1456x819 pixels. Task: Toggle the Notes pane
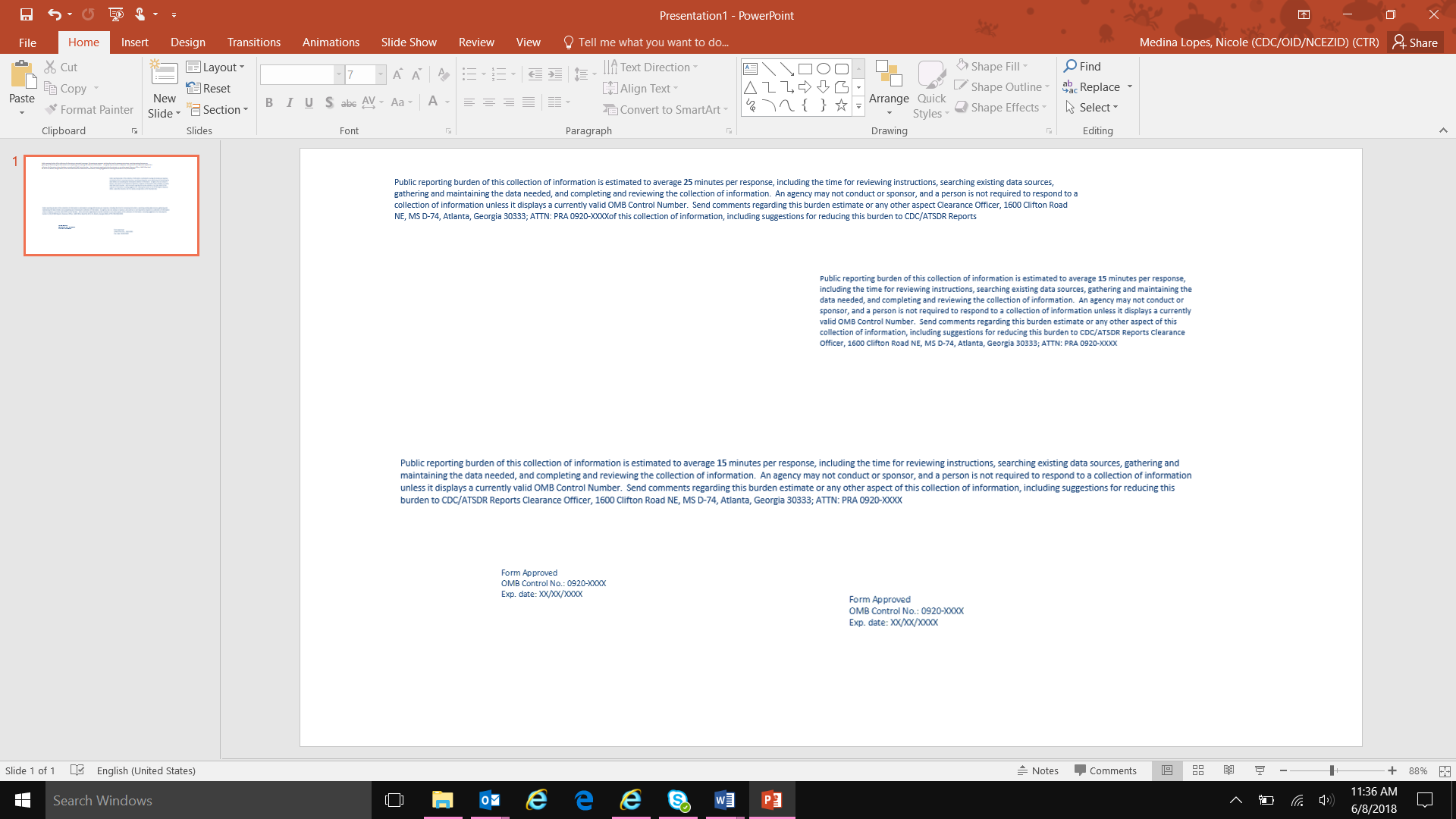pos(1037,770)
